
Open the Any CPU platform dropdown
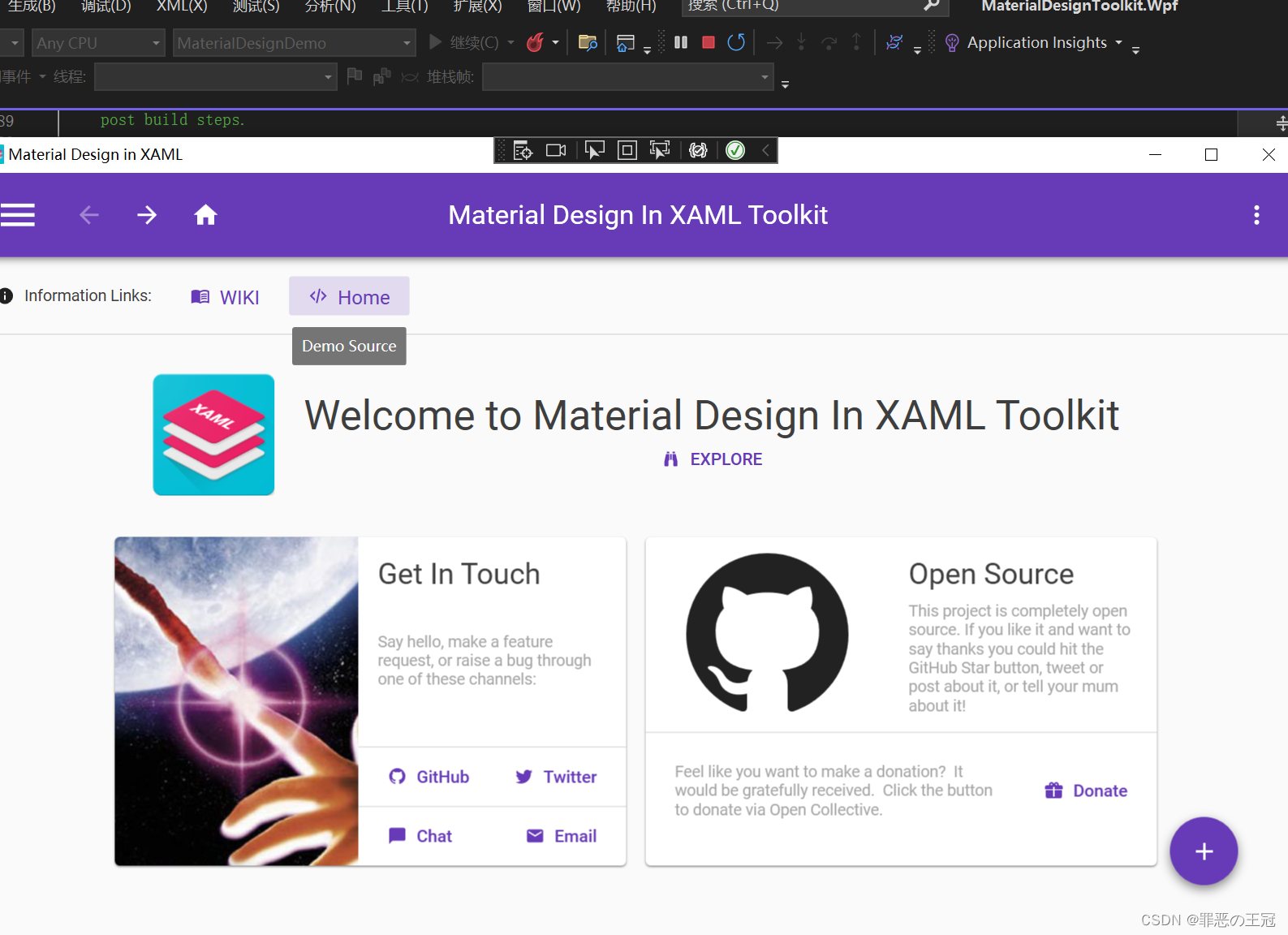pos(98,43)
